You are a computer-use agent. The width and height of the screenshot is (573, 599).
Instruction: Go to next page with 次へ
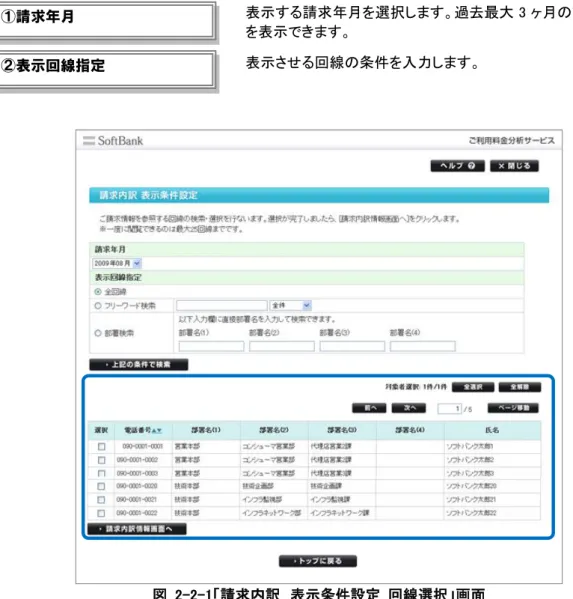[409, 408]
